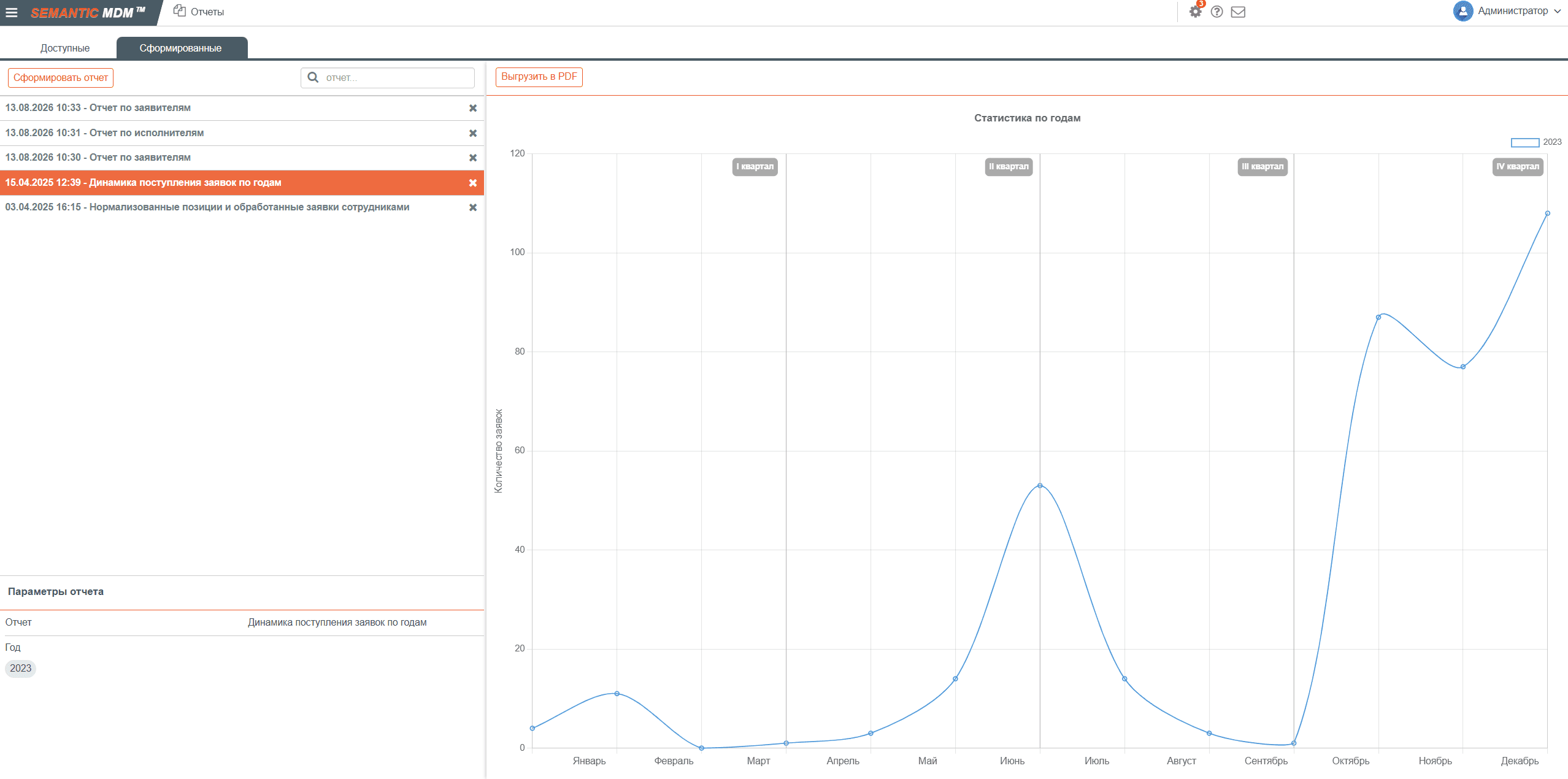
Task: Delete the 10:30 Отчет по заявителям row
Action: pyautogui.click(x=473, y=158)
